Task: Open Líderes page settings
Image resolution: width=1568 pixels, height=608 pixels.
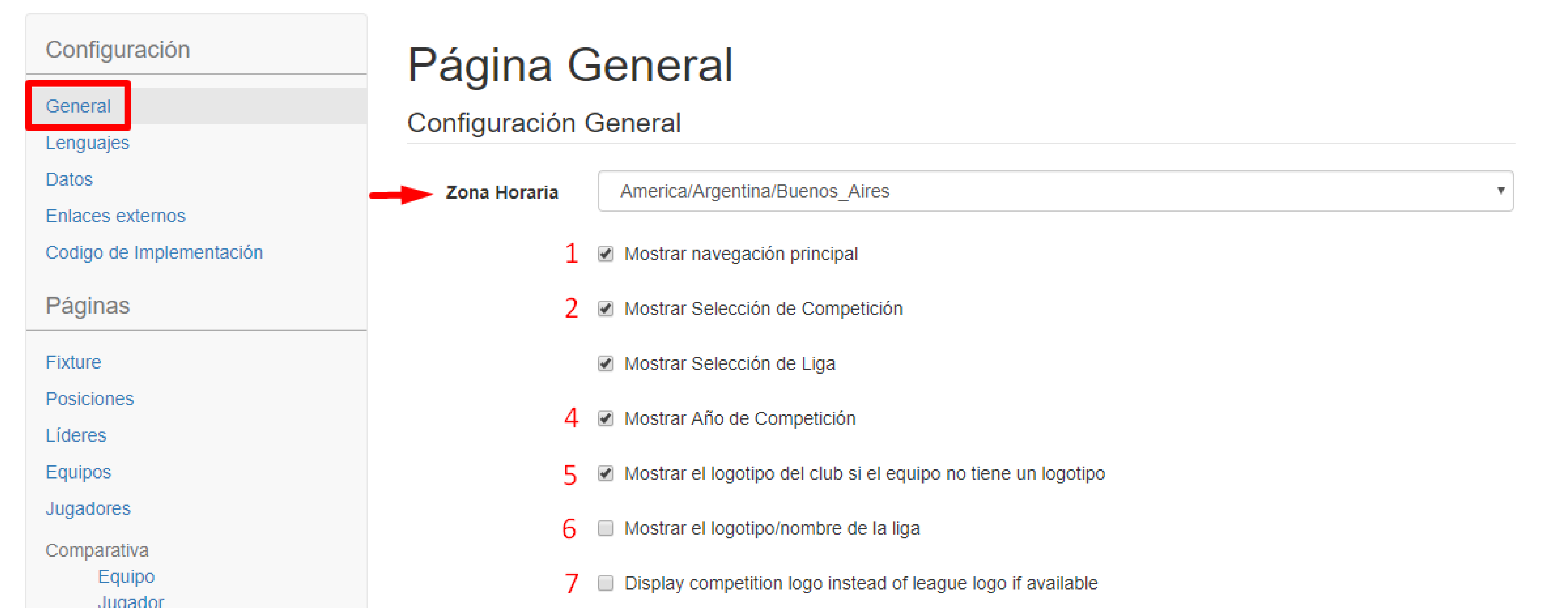Action: pyautogui.click(x=76, y=435)
